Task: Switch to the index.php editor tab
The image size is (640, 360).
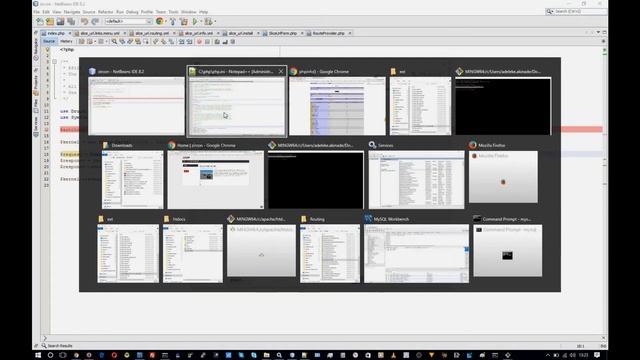Action: (56, 33)
